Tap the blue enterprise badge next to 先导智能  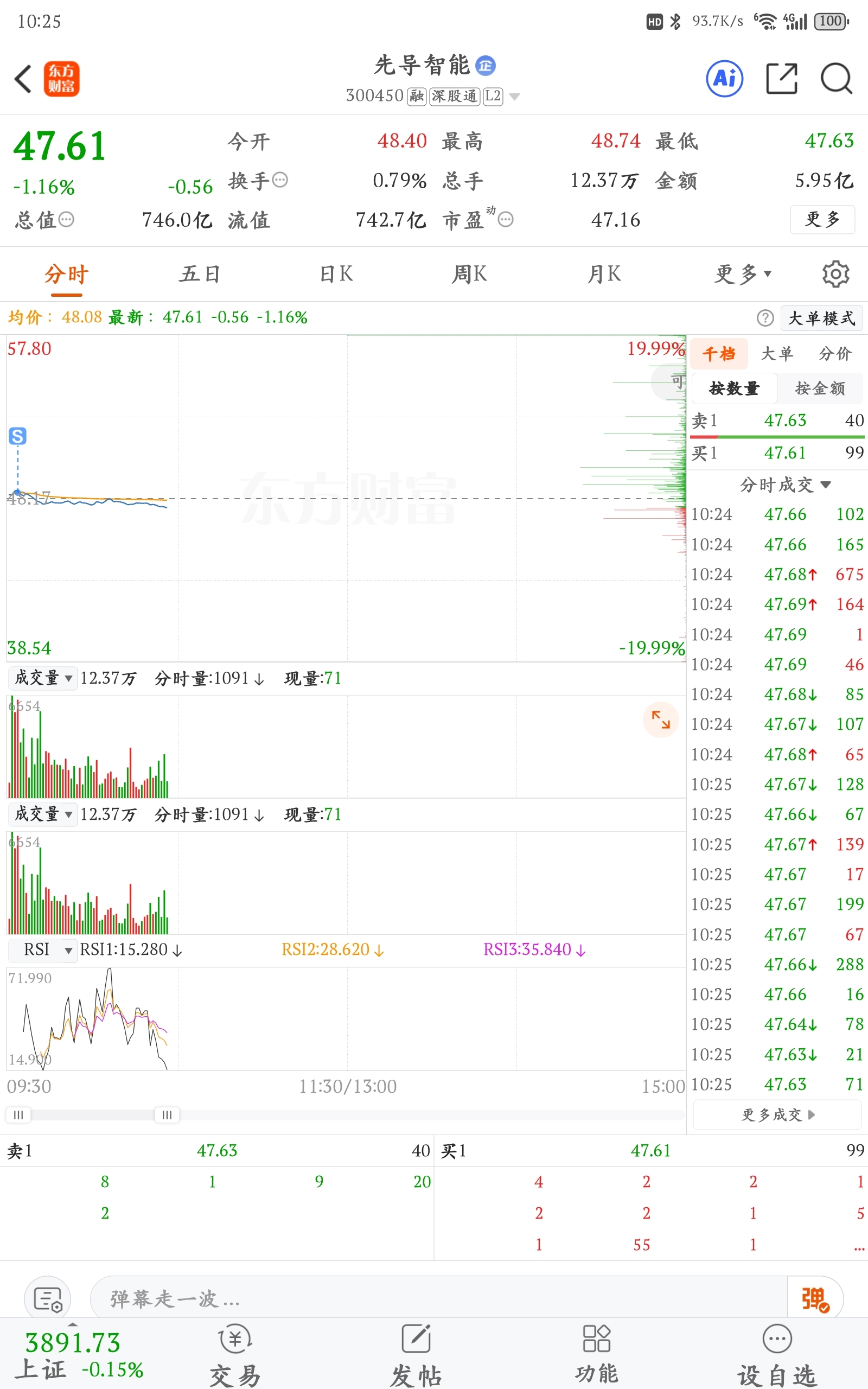(486, 66)
